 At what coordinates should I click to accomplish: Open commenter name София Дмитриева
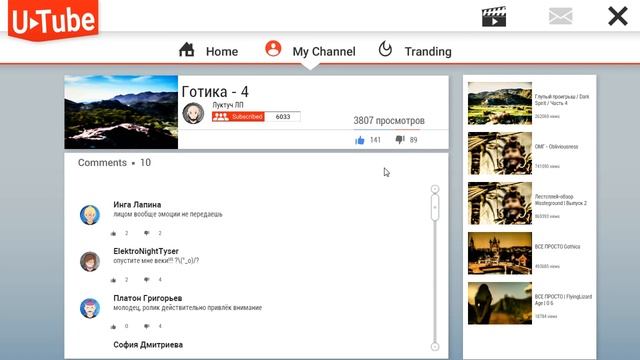[x=148, y=344]
